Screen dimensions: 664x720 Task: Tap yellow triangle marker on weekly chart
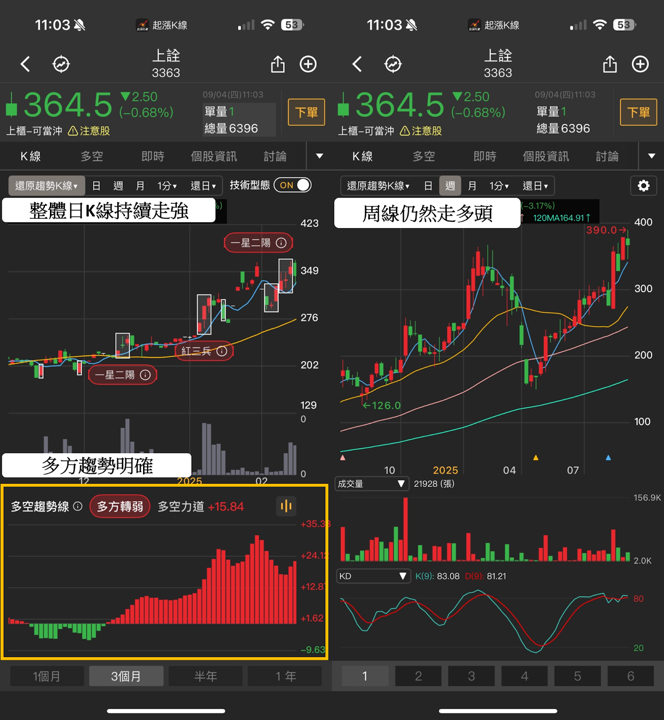coord(535,457)
